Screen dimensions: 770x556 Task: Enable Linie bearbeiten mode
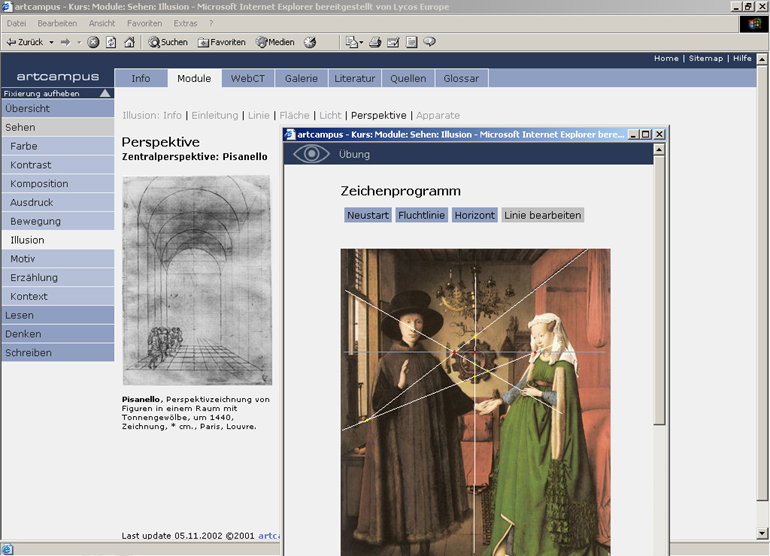pyautogui.click(x=542, y=215)
